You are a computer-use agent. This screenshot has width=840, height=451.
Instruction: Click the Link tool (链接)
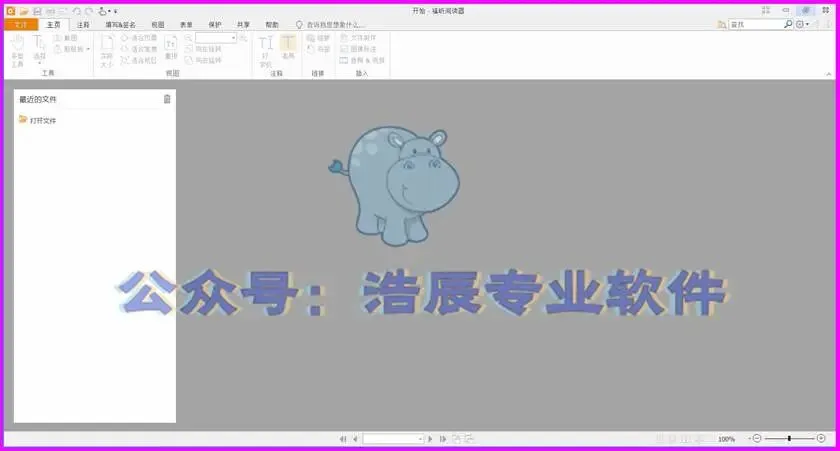click(318, 38)
